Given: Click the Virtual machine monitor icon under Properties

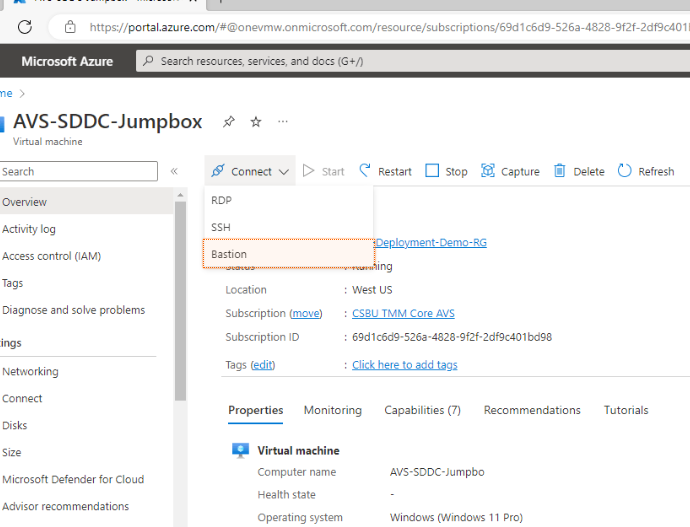Looking at the screenshot, I should coord(240,450).
